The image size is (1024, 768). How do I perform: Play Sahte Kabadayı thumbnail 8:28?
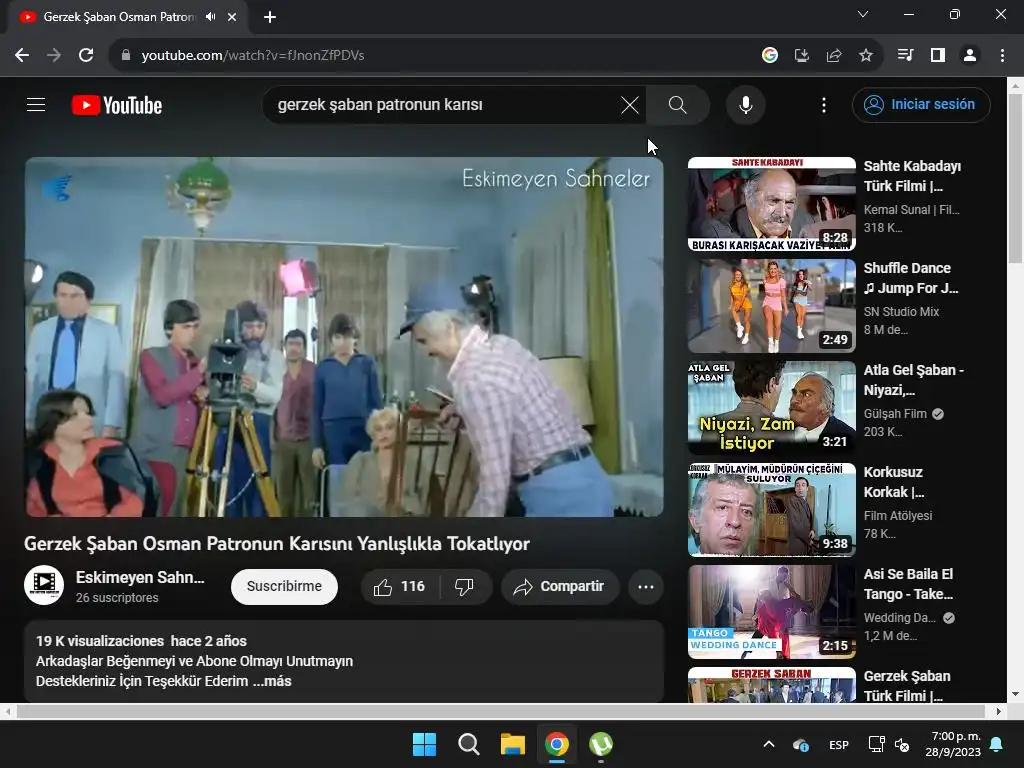click(771, 204)
